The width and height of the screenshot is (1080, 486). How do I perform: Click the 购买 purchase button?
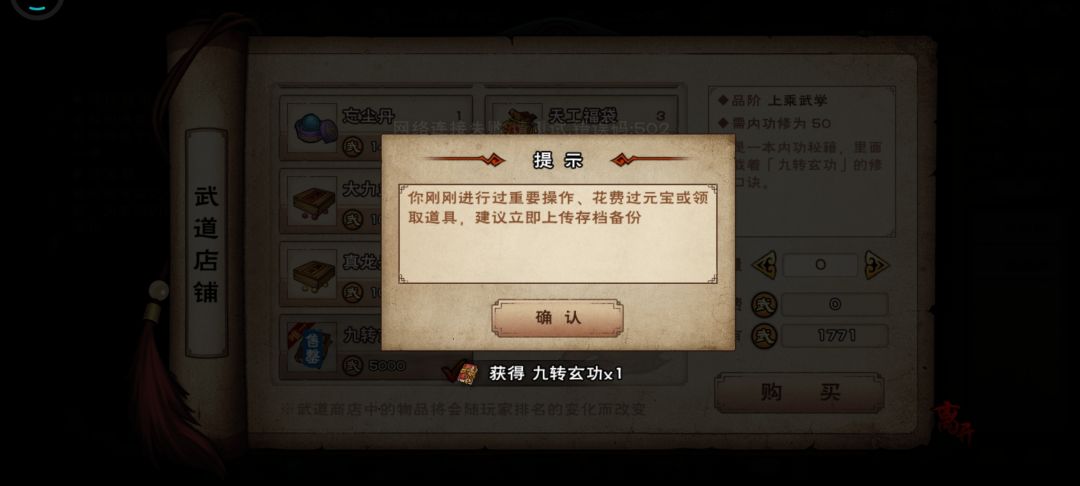(x=799, y=392)
